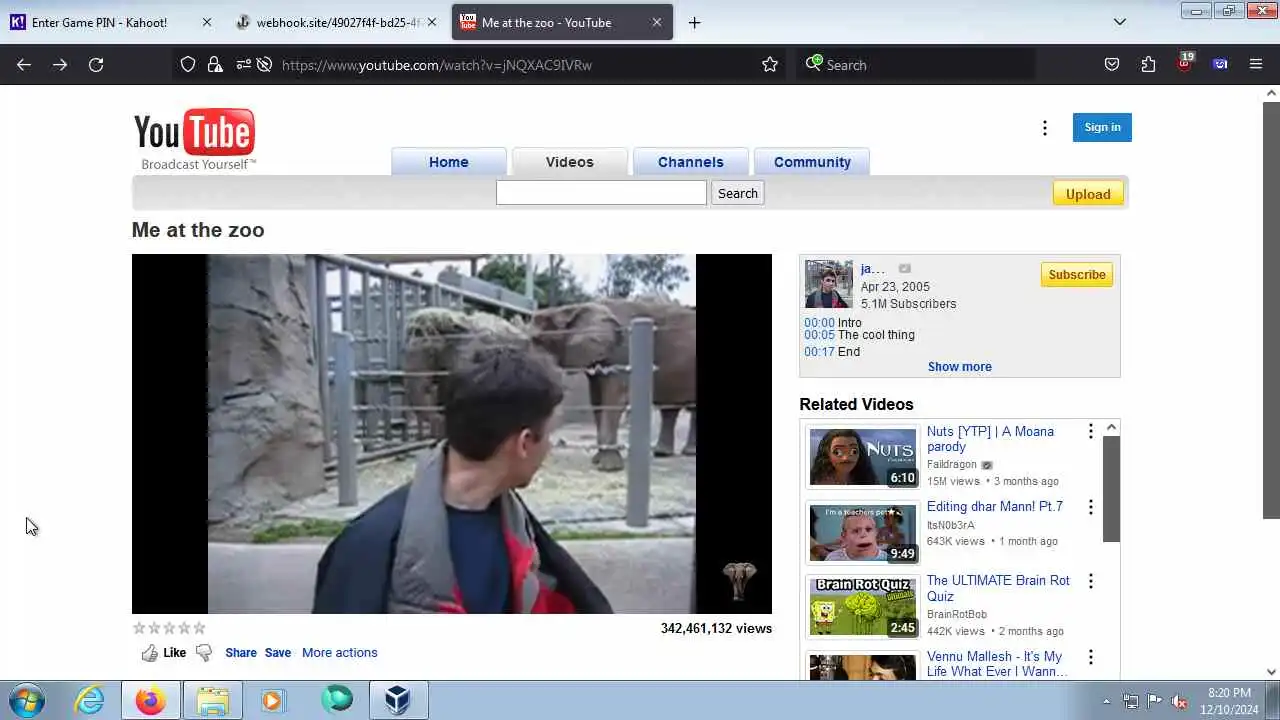Click the purple extension icon in the toolbar
The width and height of the screenshot is (1280, 720).
1220,65
